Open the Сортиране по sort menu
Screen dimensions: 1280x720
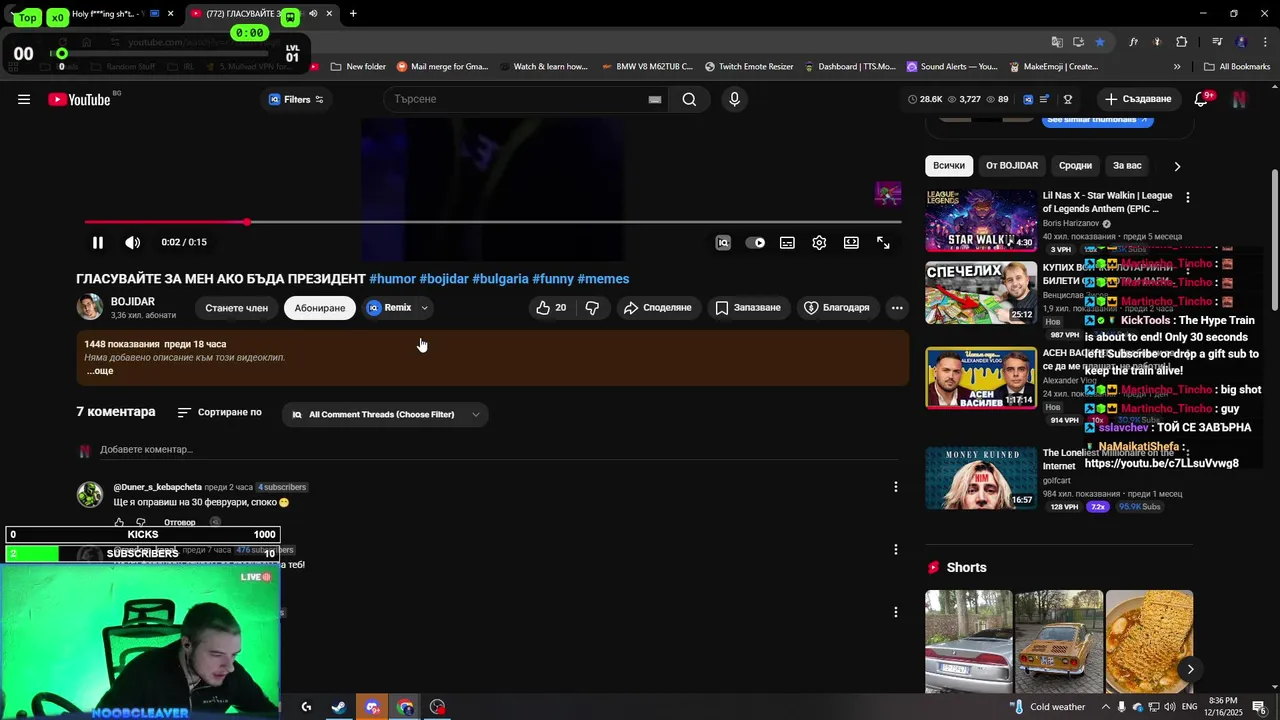pos(220,412)
